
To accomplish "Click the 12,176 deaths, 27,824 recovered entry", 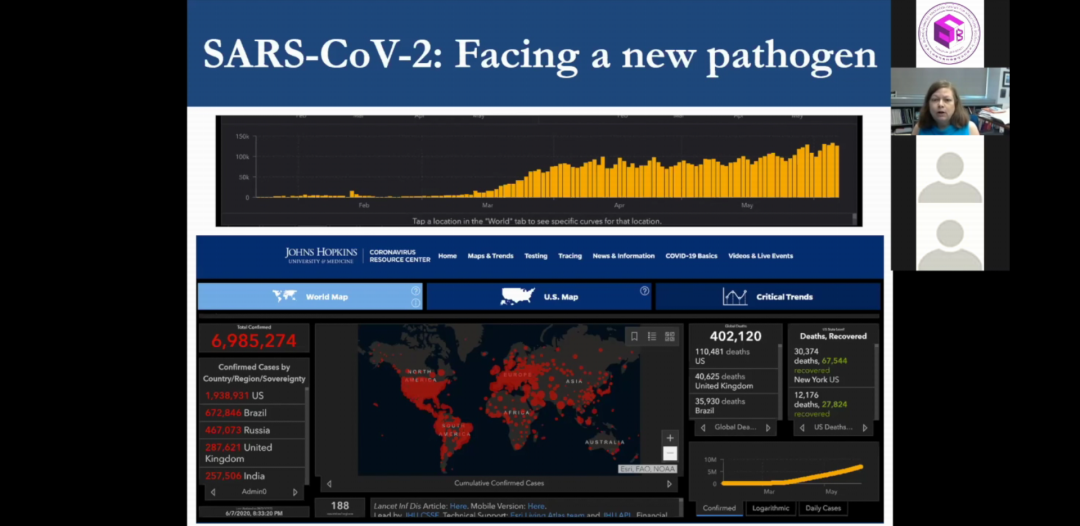I will tap(831, 404).
